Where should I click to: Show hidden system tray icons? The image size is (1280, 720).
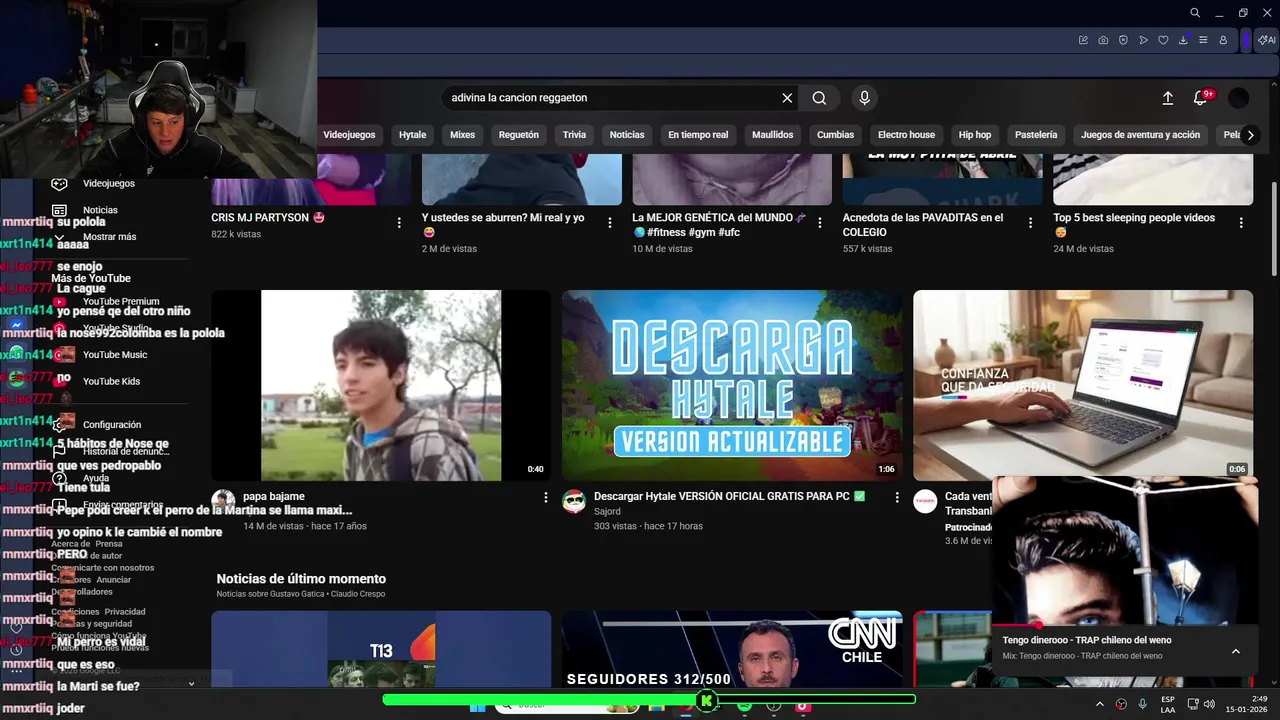(1100, 704)
